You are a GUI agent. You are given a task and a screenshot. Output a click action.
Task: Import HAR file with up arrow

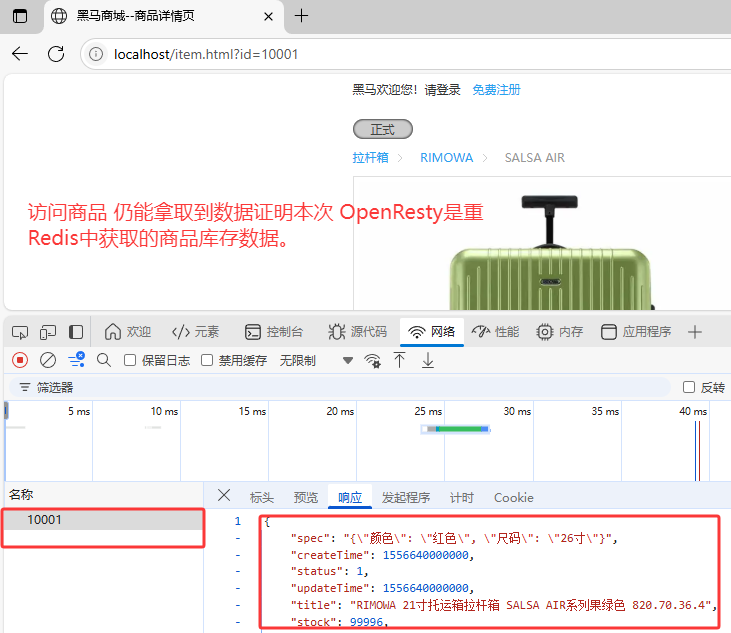tap(400, 360)
